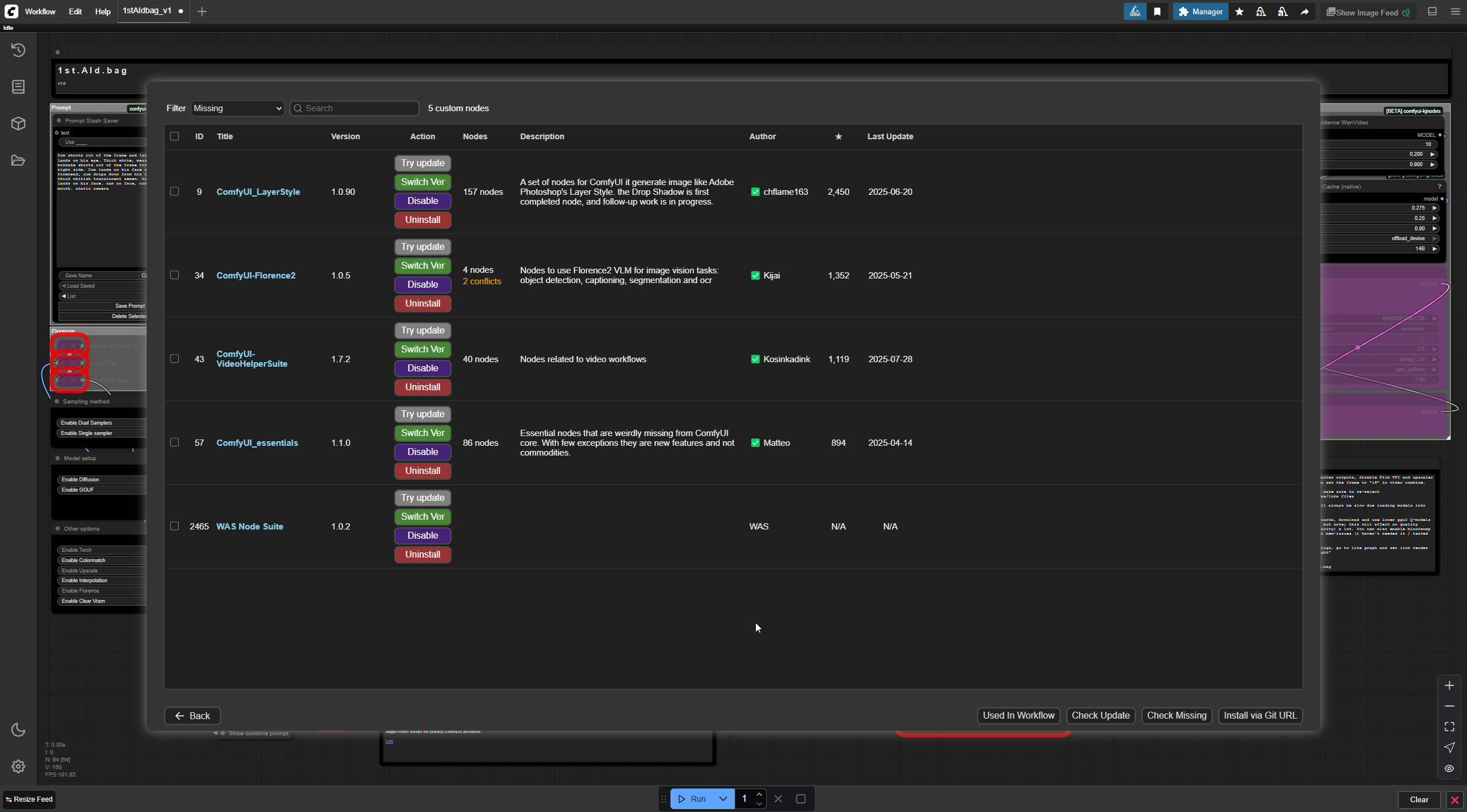Click Uninstall for ComfyUI-Florence2
The width and height of the screenshot is (1467, 812).
(x=422, y=303)
